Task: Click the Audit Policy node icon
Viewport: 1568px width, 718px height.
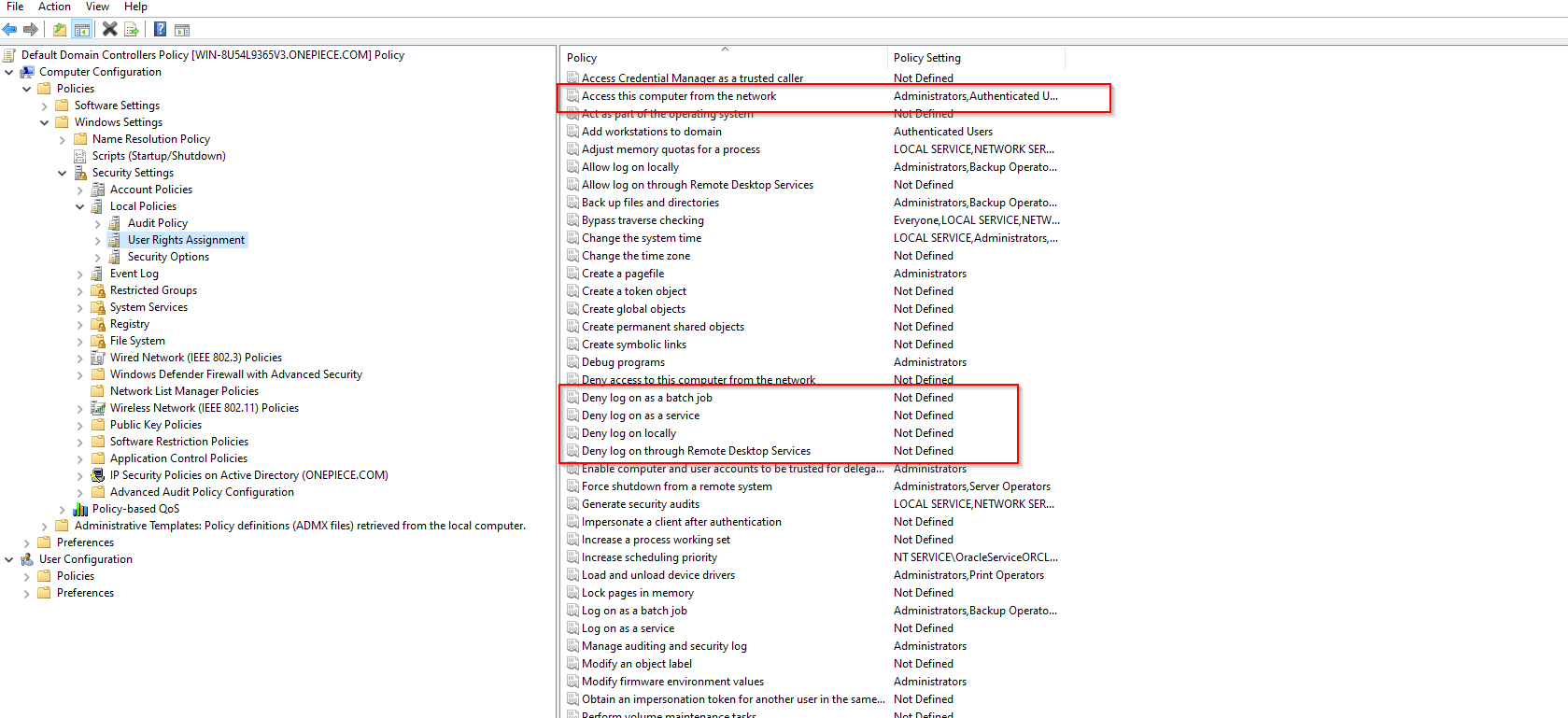Action: click(115, 223)
